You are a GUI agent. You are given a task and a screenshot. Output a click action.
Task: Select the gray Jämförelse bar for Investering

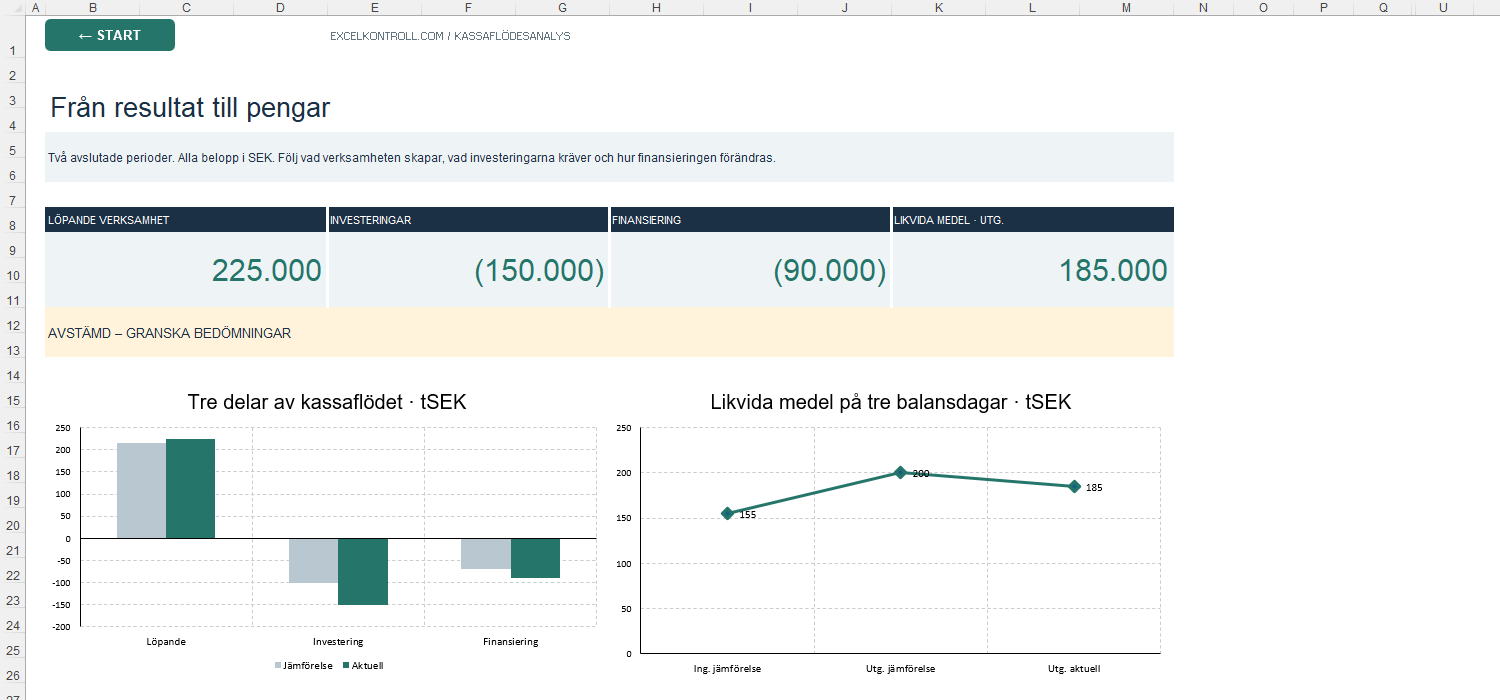point(313,561)
